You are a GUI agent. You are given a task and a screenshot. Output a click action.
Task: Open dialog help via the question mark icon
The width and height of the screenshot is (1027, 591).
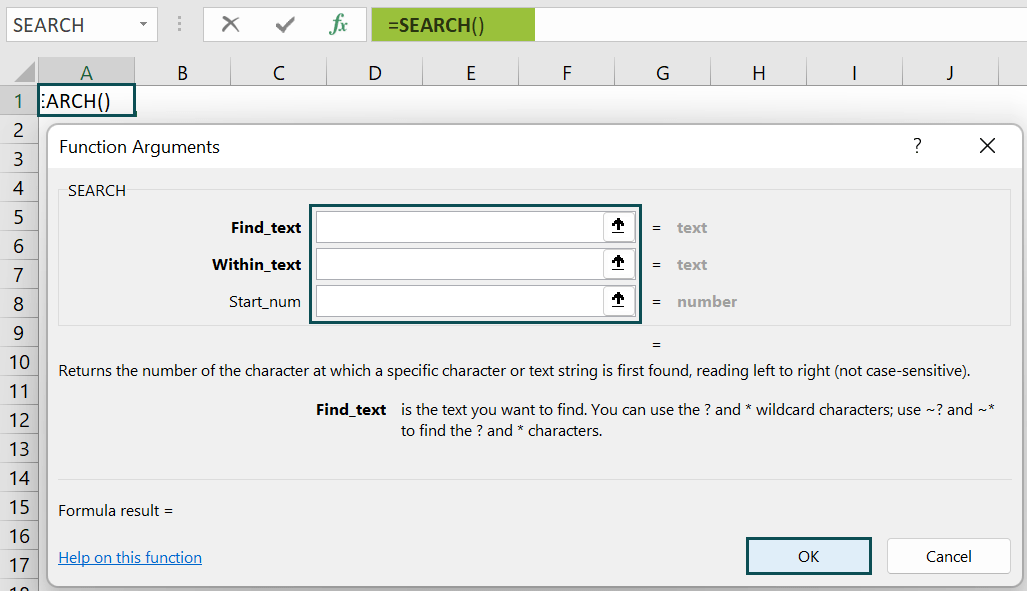(917, 145)
